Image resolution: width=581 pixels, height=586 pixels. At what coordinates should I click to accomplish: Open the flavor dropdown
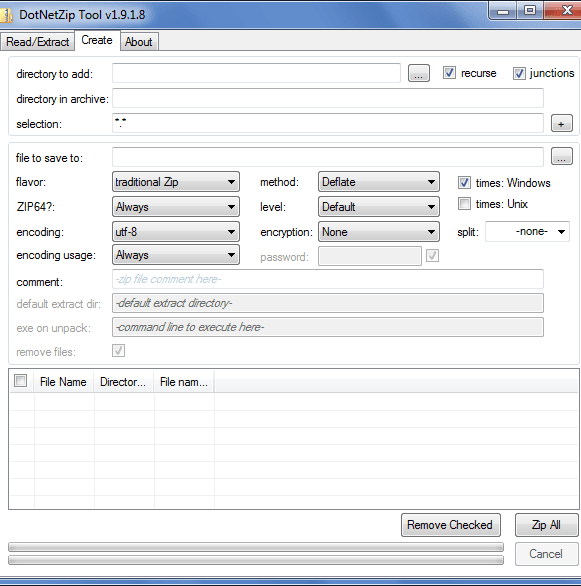tap(176, 182)
